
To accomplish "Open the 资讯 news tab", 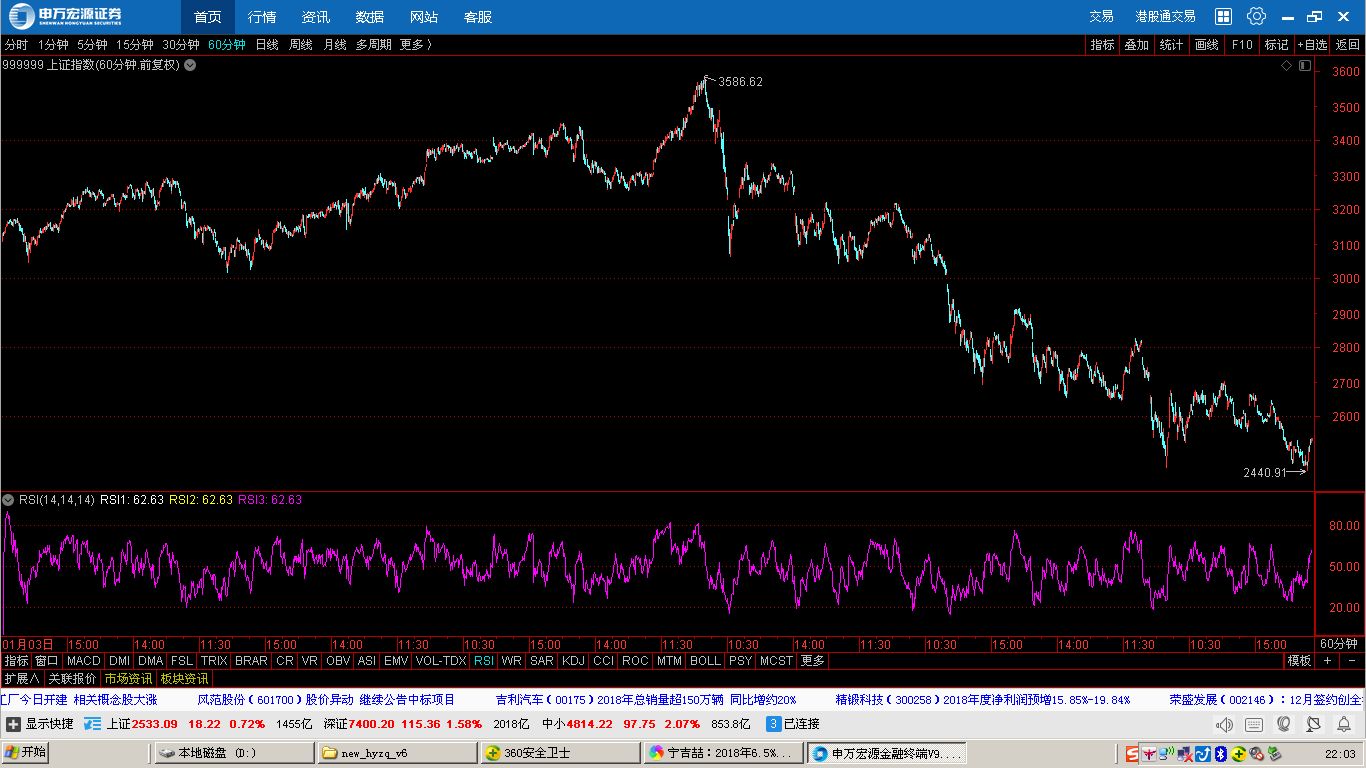I will click(x=316, y=17).
